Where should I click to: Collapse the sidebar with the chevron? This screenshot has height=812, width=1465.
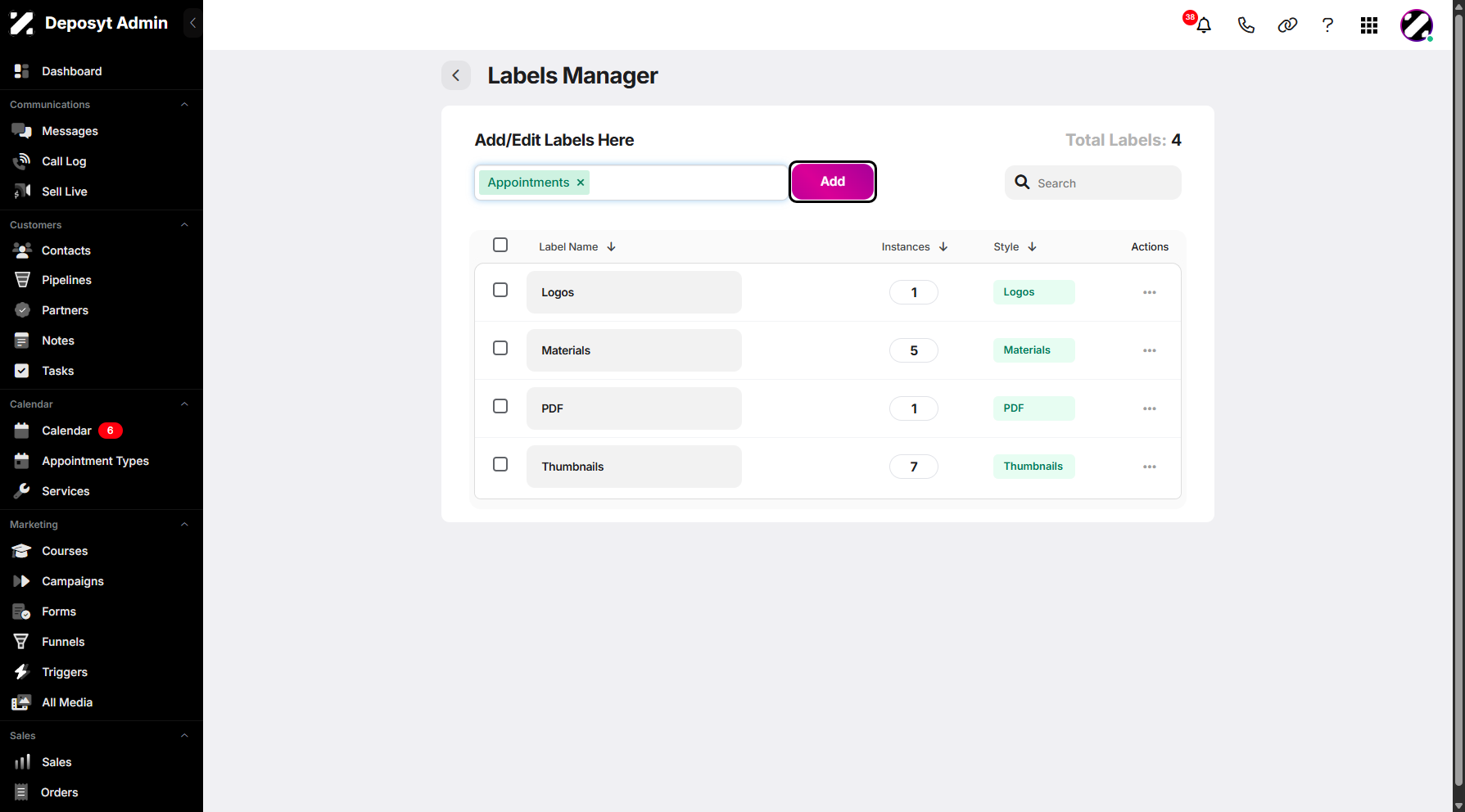pyautogui.click(x=192, y=23)
